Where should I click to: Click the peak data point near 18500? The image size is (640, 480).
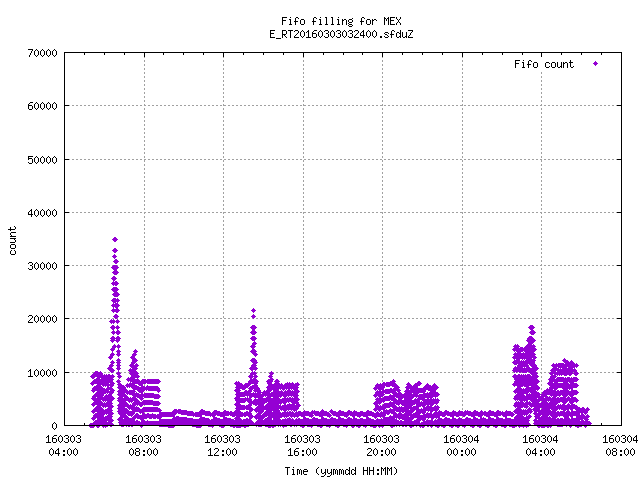pos(531,327)
